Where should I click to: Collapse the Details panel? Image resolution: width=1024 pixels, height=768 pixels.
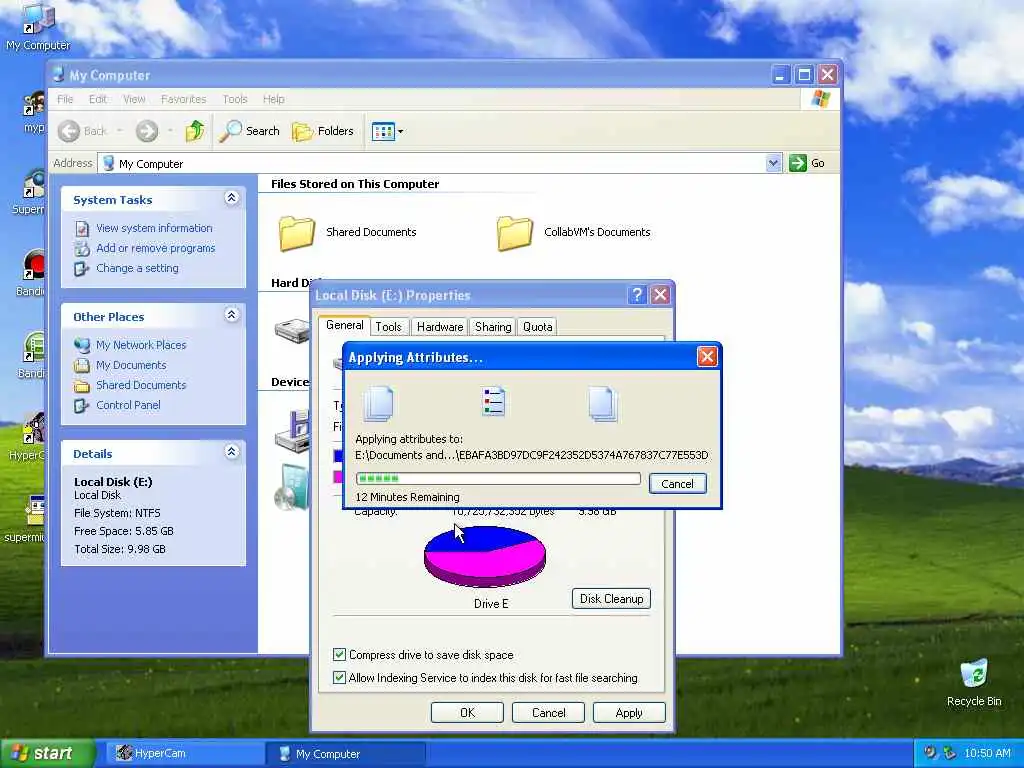[x=231, y=451]
